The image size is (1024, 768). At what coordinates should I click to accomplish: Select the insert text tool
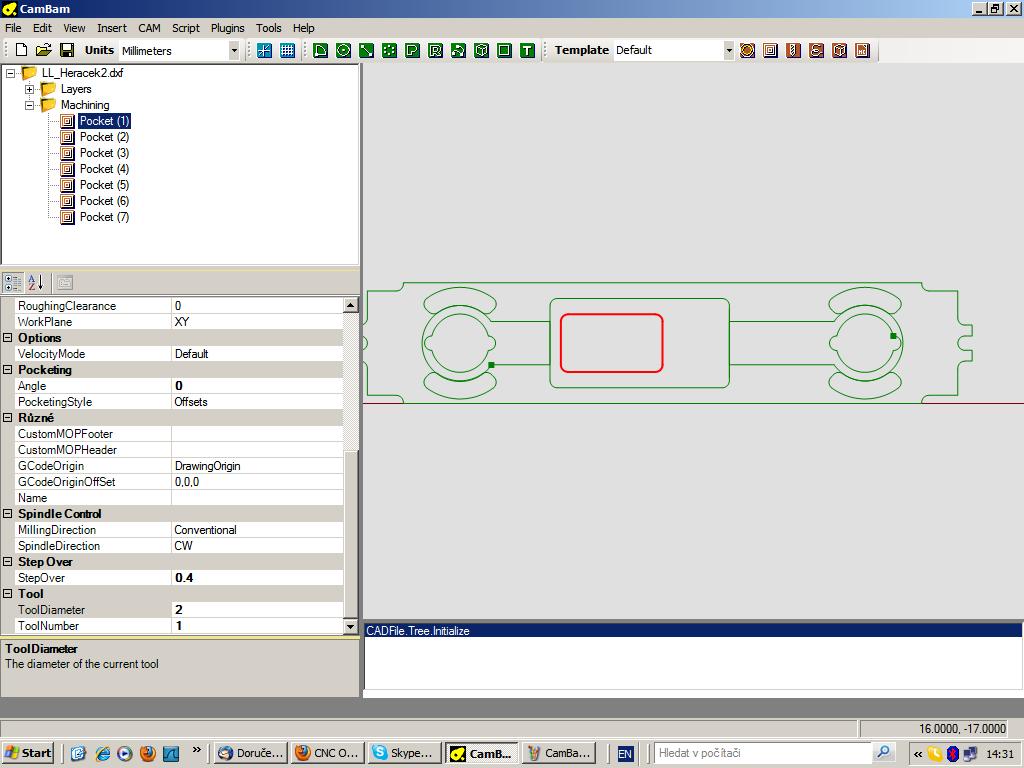click(x=527, y=50)
